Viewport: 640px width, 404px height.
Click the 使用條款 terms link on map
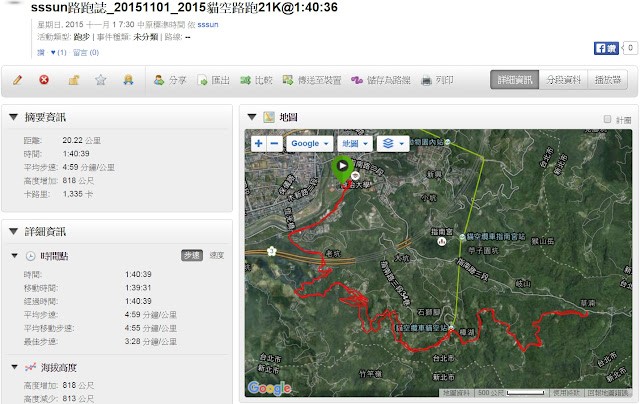[567, 393]
